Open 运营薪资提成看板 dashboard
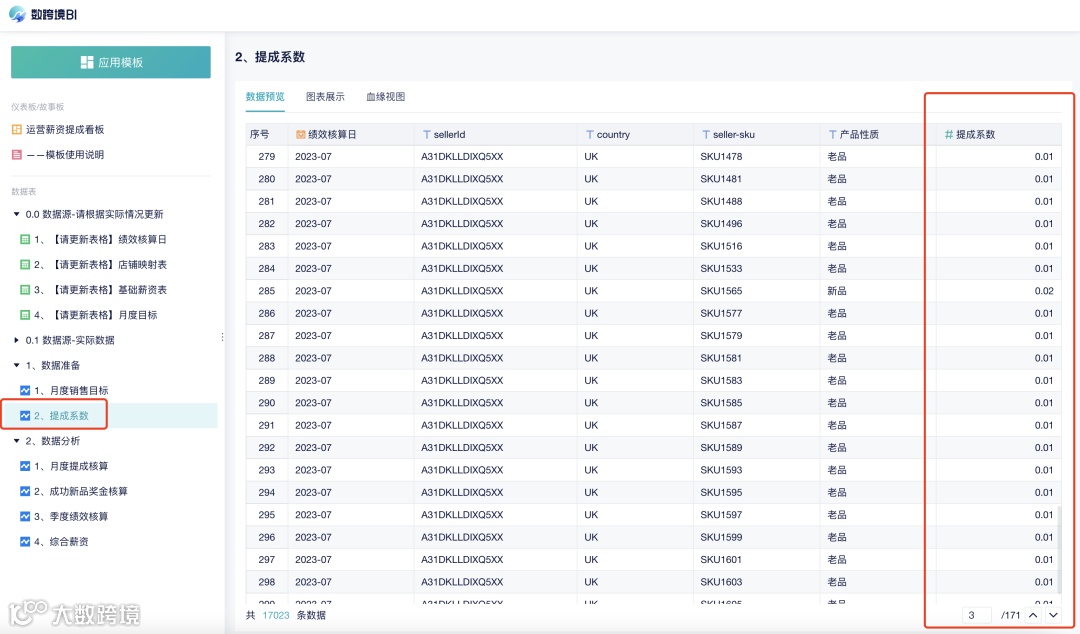 (x=65, y=130)
